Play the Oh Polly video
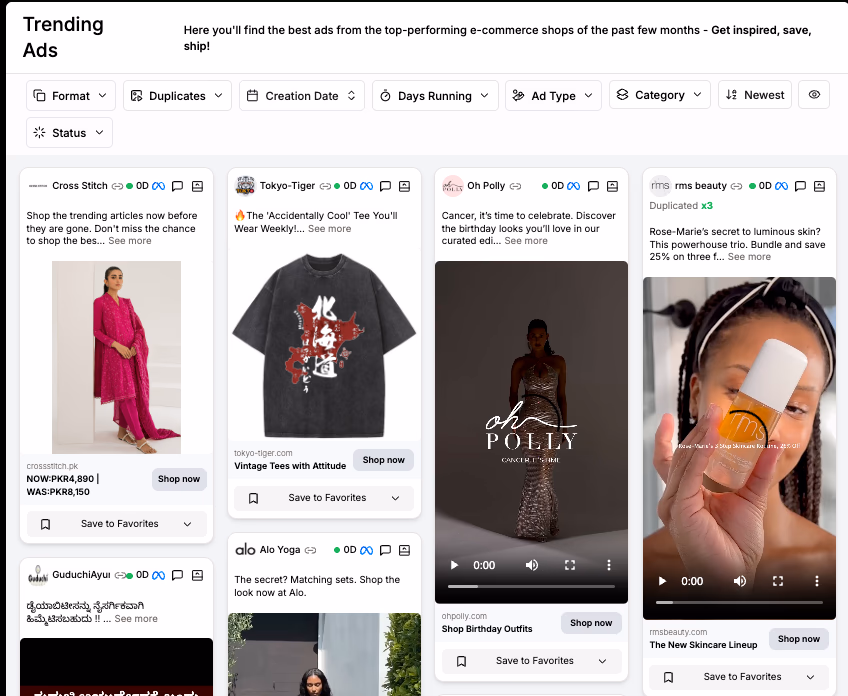 pos(454,565)
